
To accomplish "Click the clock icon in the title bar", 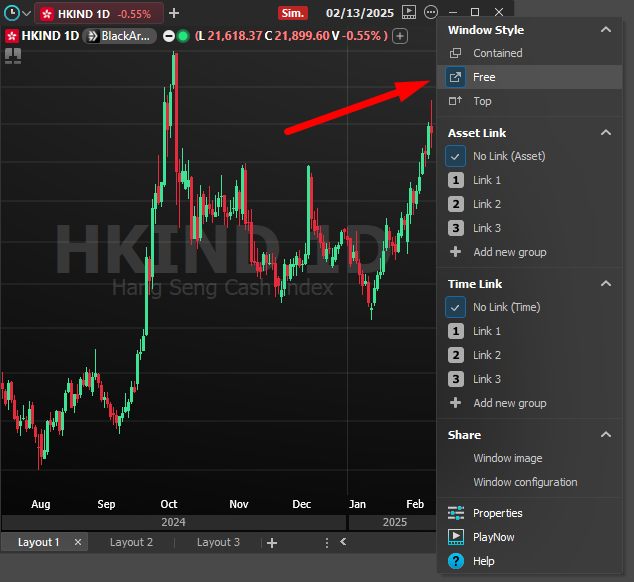I will pyautogui.click(x=12, y=13).
